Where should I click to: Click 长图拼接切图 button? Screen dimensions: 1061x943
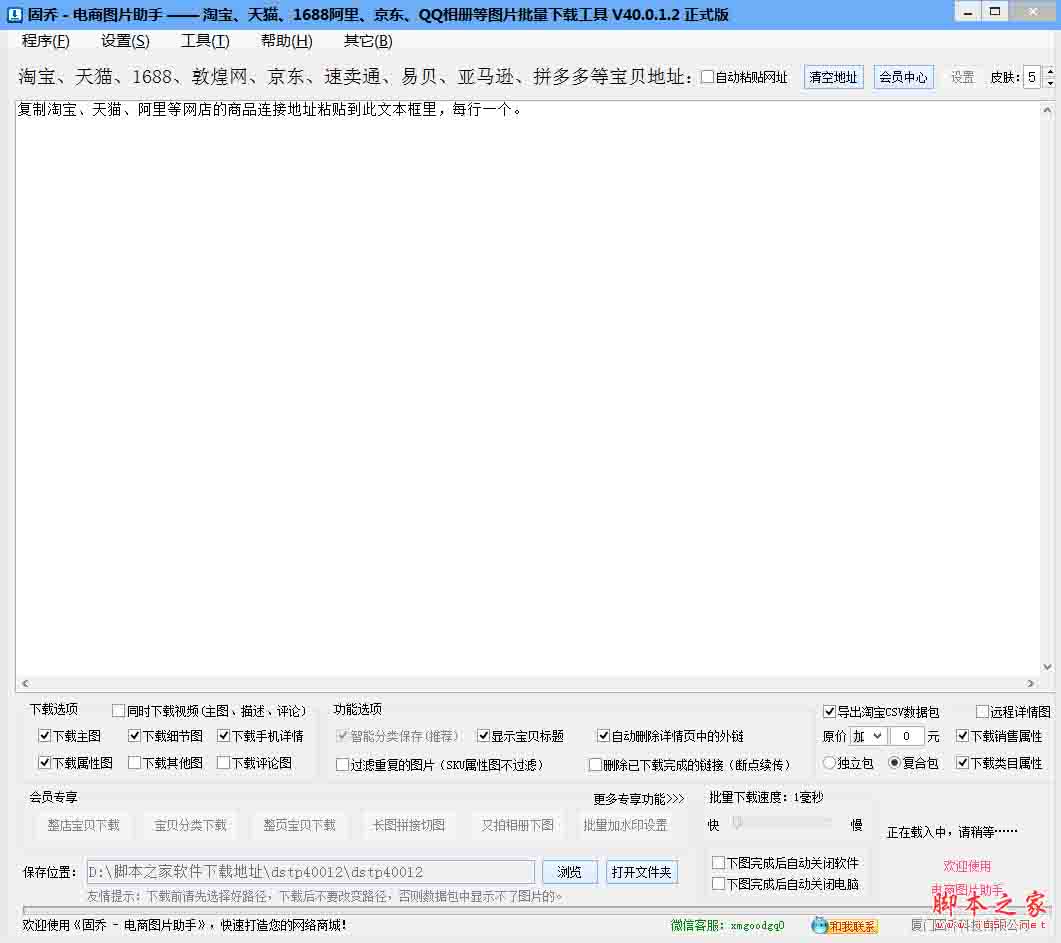click(409, 825)
